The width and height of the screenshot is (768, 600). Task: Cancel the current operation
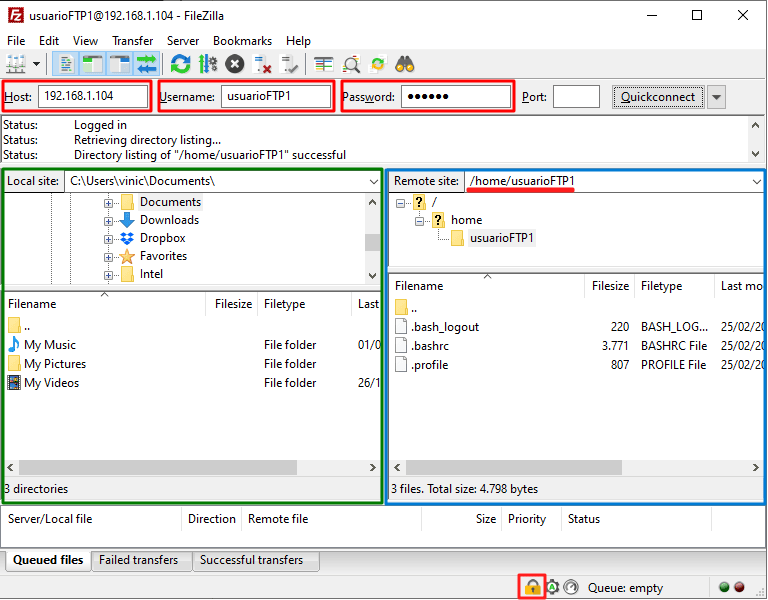(x=235, y=64)
